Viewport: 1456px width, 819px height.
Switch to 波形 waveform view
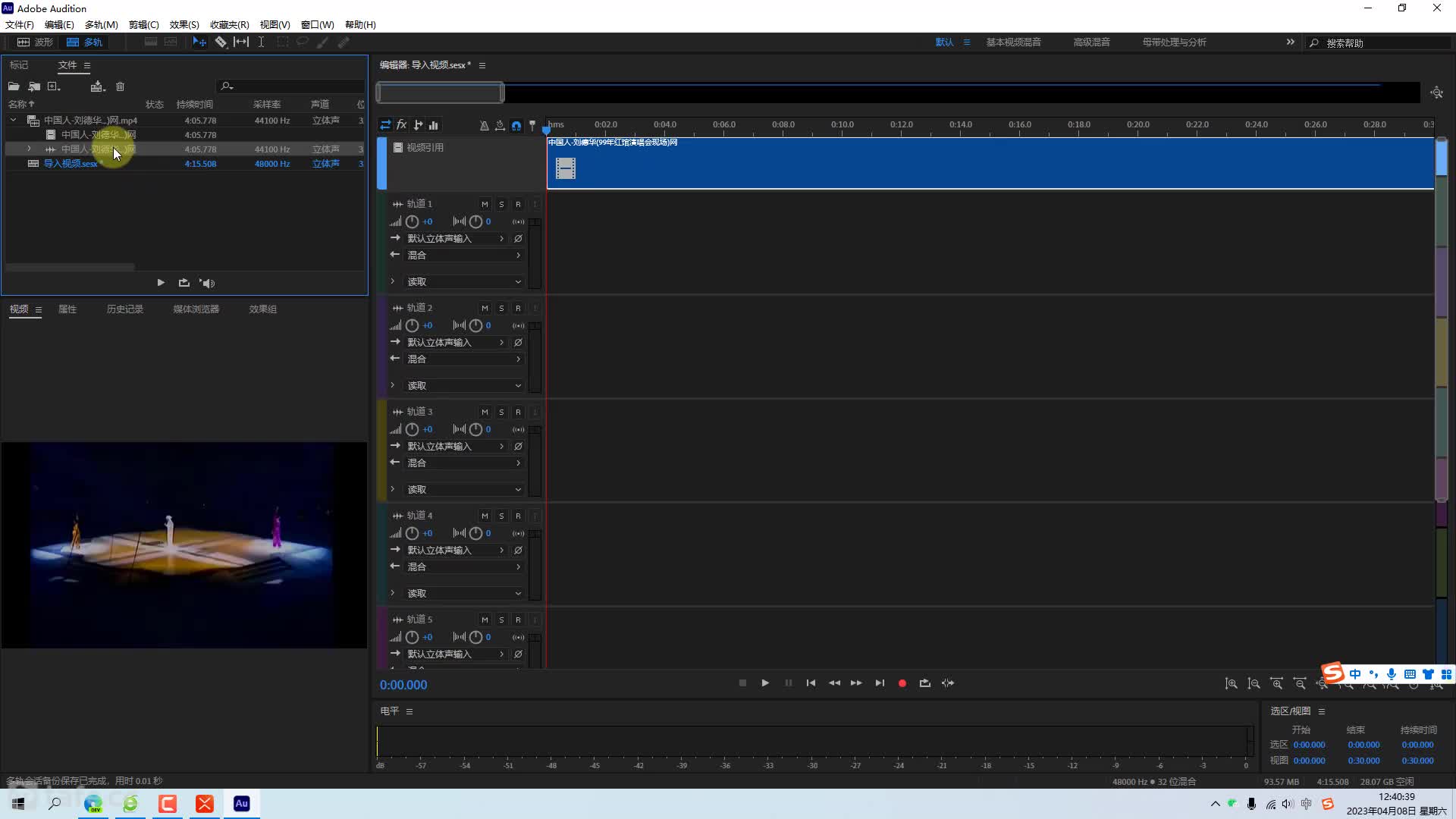[x=36, y=42]
